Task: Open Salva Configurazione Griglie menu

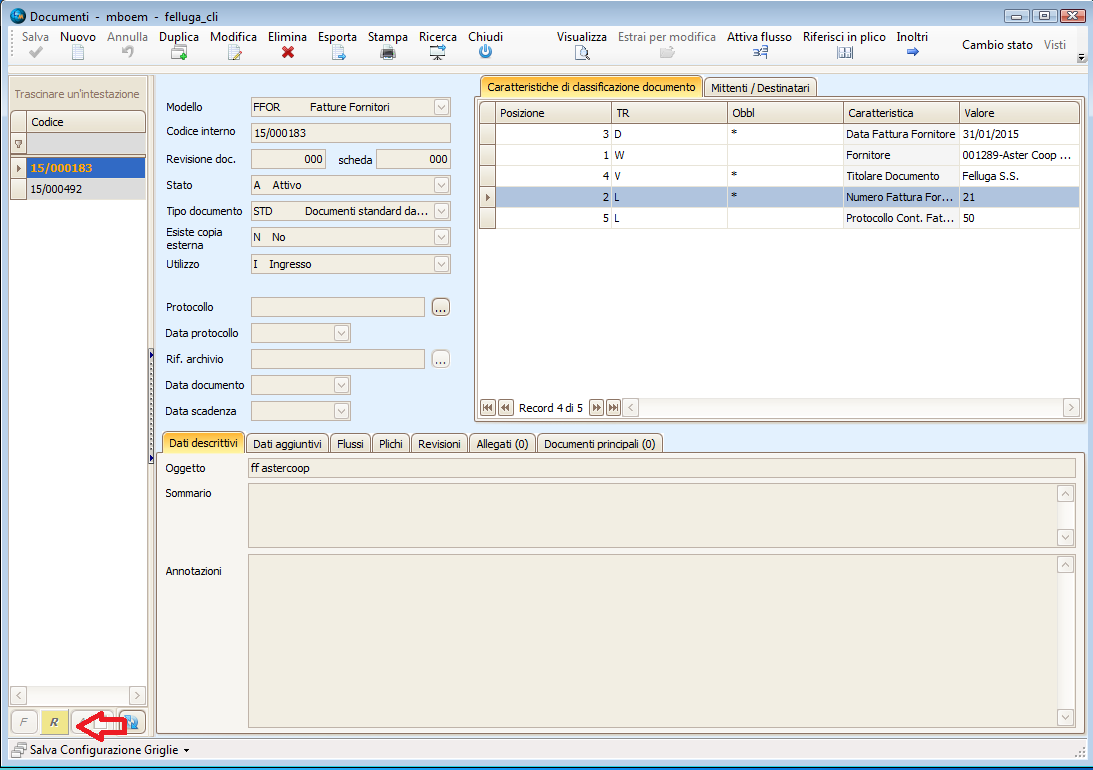Action: point(100,749)
